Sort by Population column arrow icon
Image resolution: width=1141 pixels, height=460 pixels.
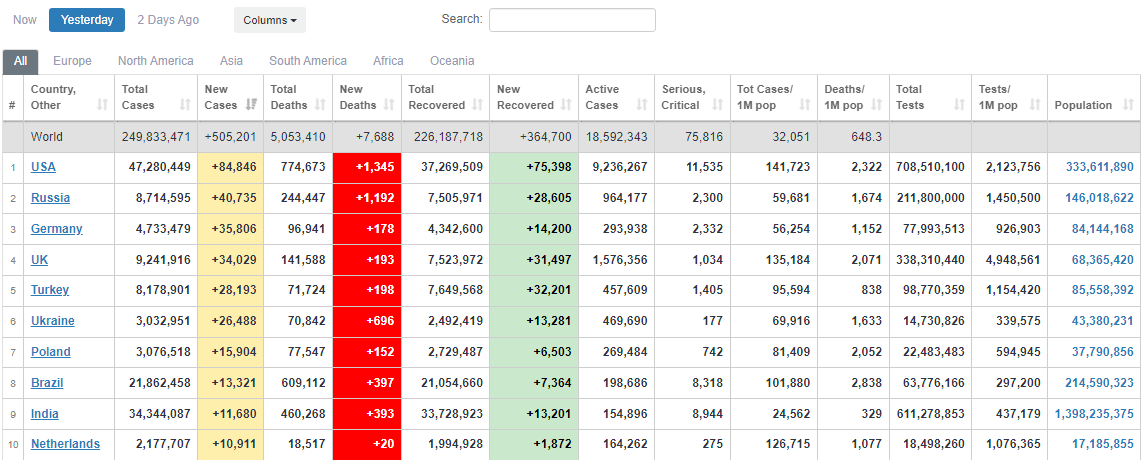point(1128,105)
